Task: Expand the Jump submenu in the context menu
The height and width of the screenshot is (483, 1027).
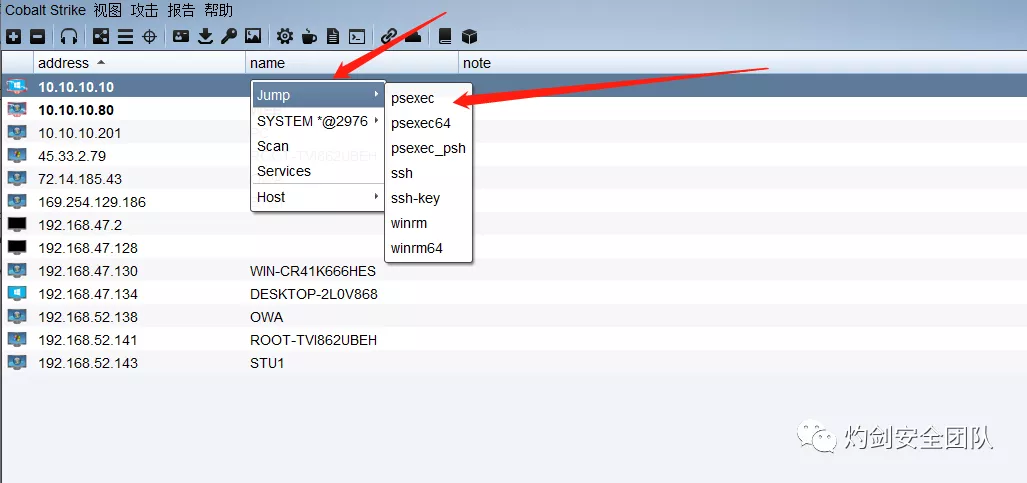Action: click(318, 95)
